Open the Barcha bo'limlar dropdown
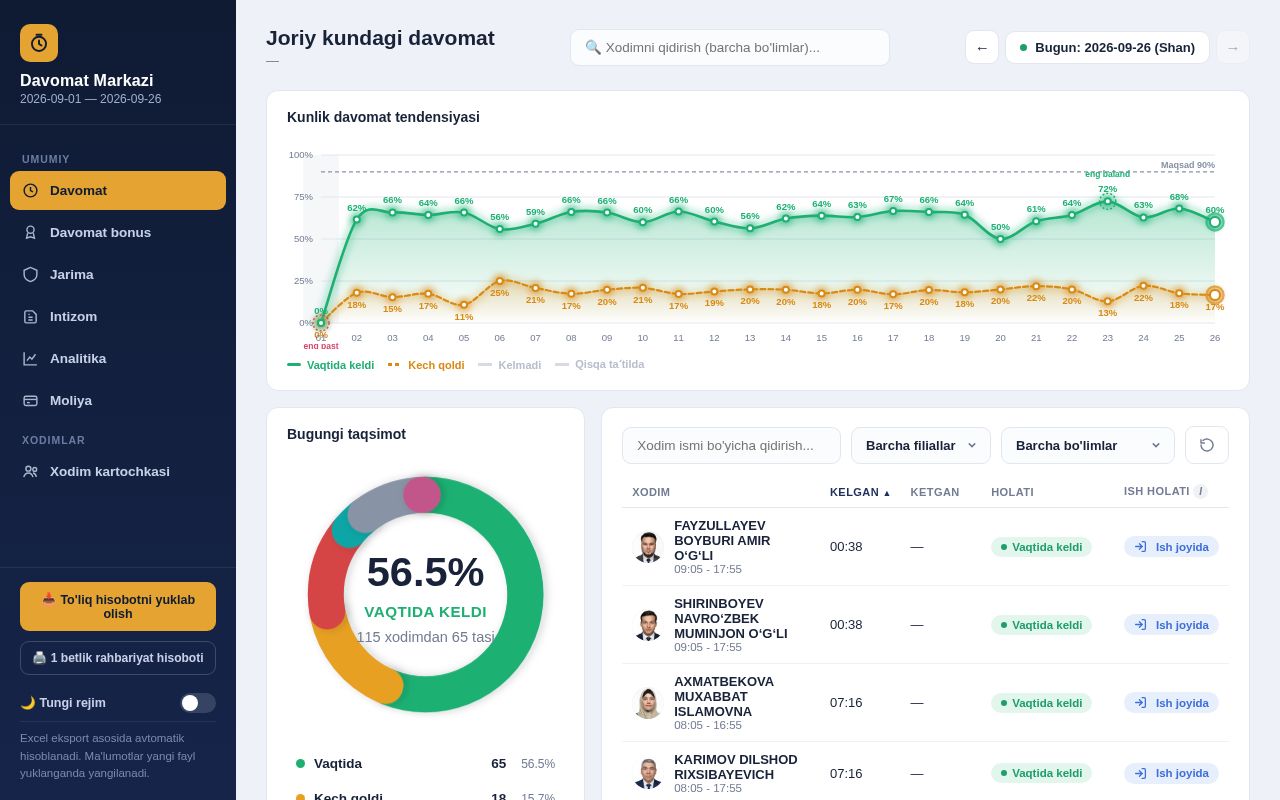This screenshot has width=1280, height=800. coord(1088,445)
